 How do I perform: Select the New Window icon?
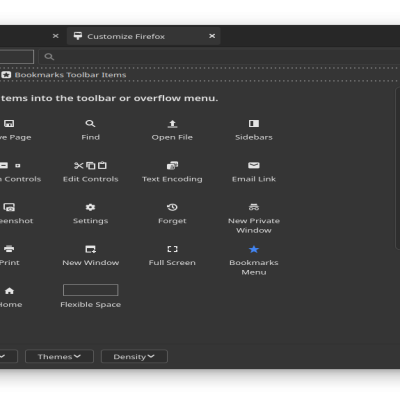(90, 249)
